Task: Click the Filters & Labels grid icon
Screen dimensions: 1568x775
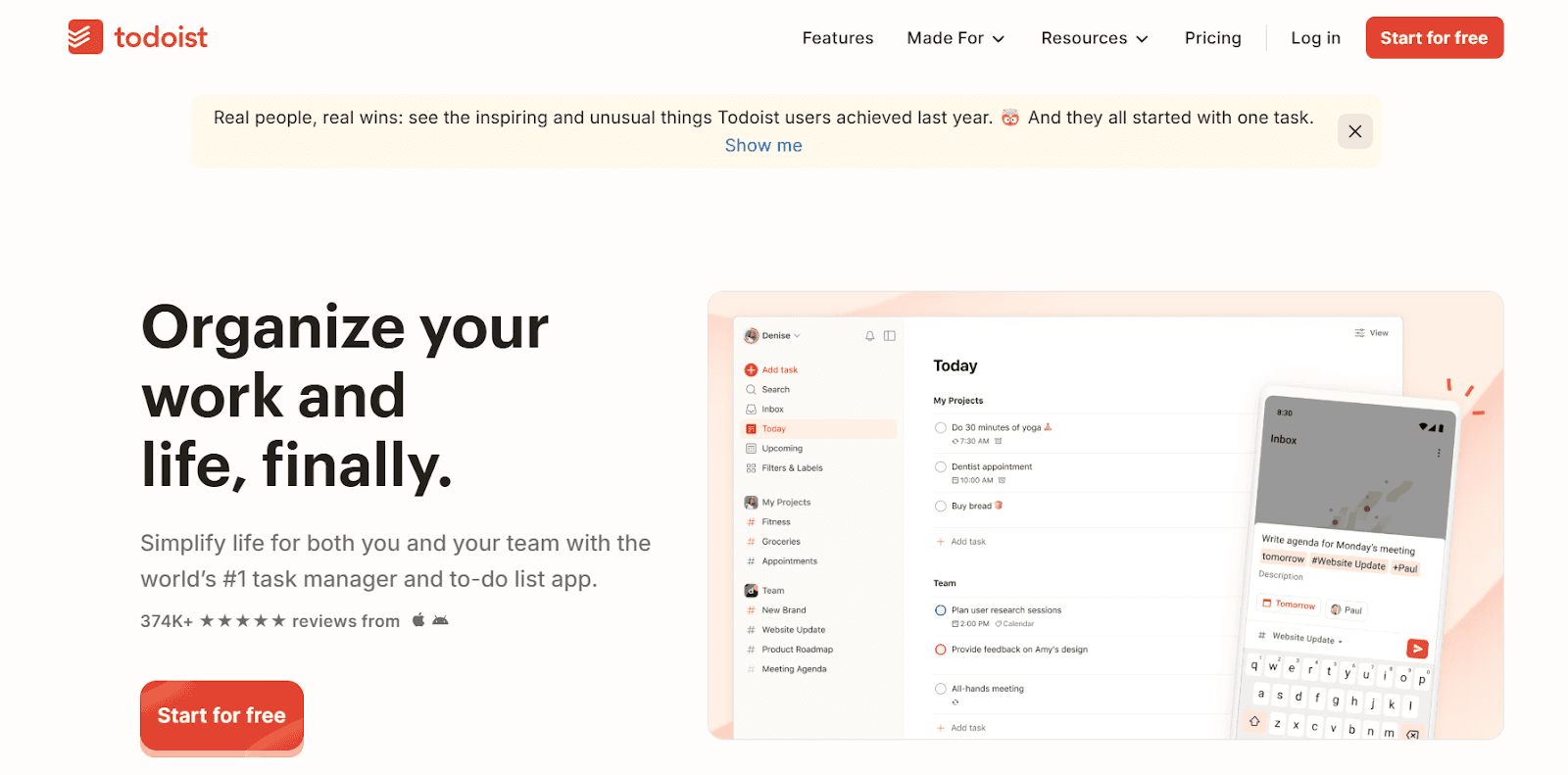Action: (751, 468)
